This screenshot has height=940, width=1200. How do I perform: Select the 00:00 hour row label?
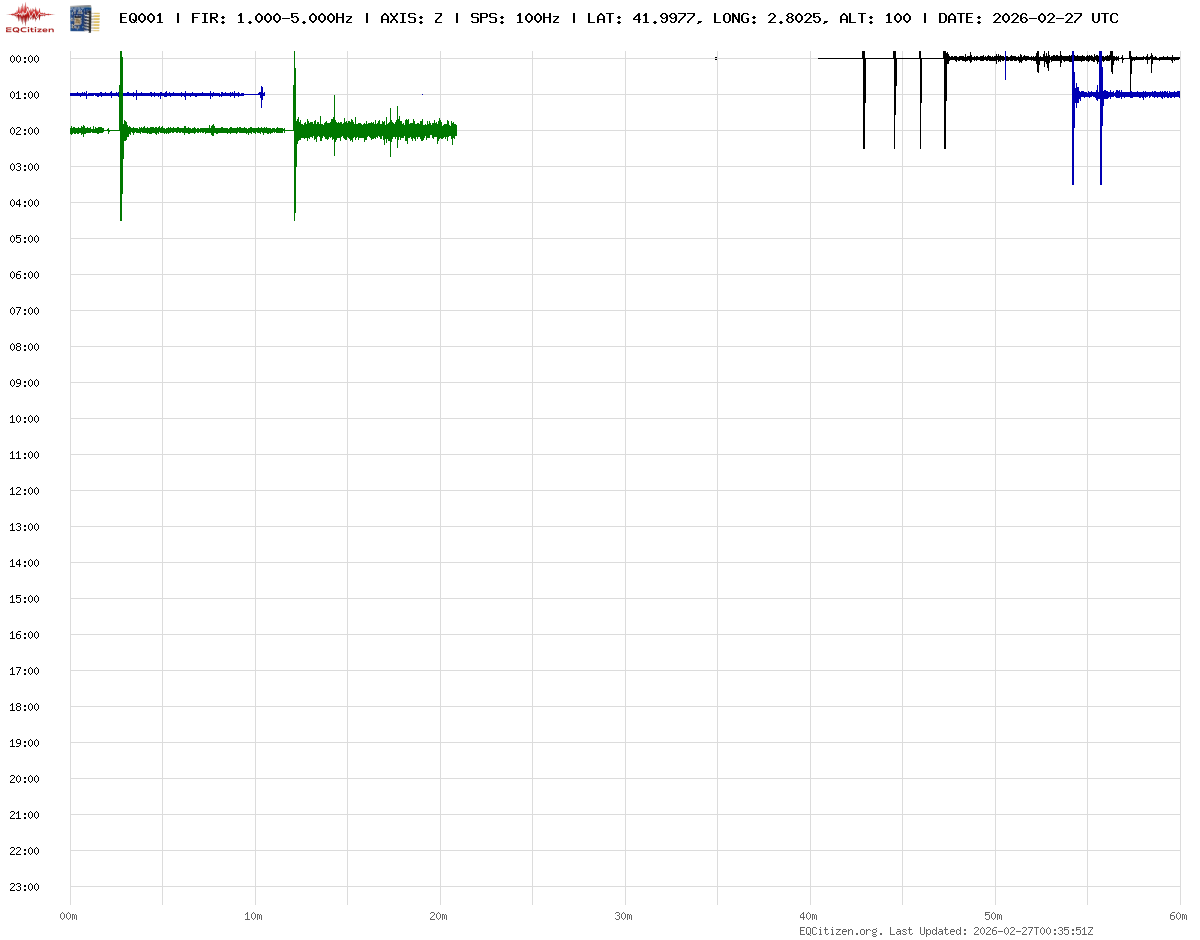[x=24, y=59]
